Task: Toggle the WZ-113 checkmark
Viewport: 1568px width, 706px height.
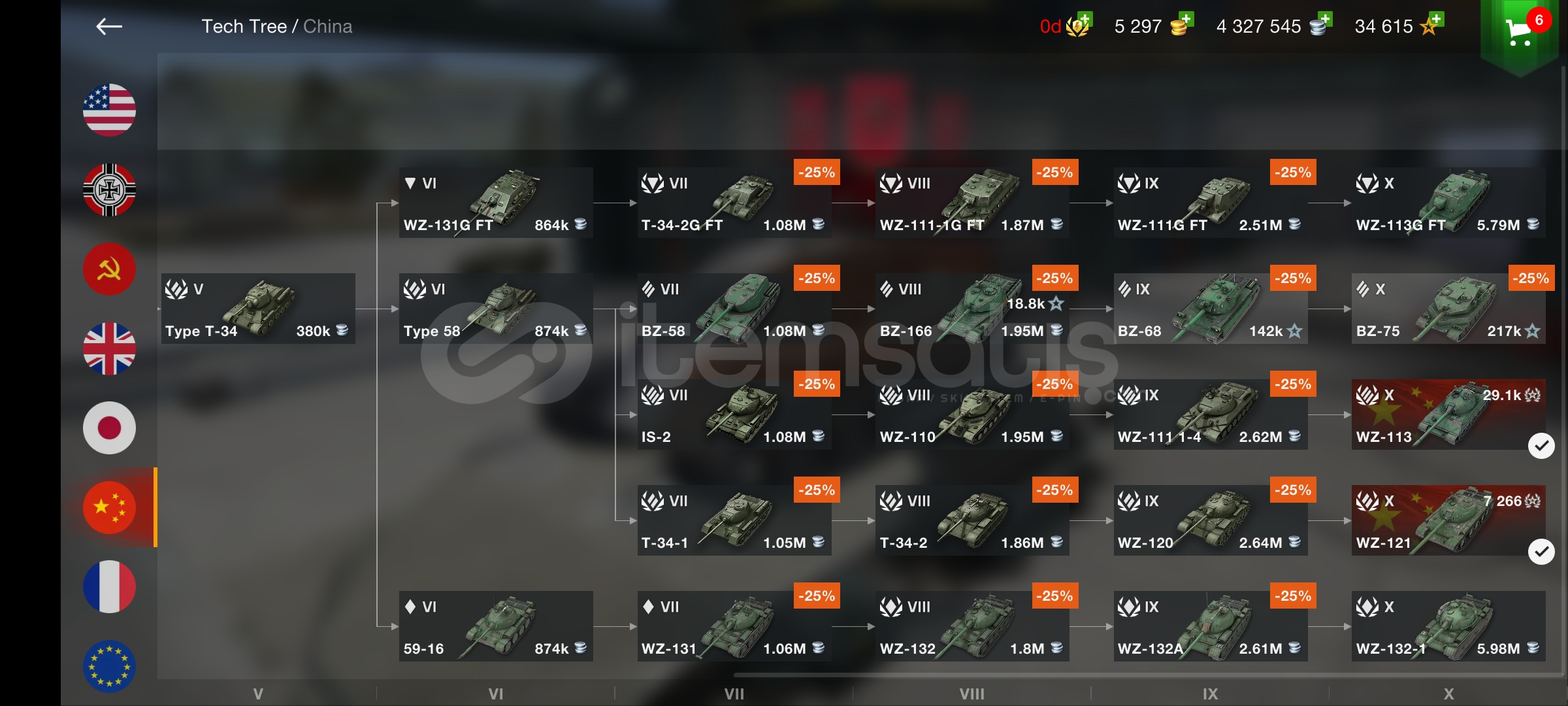Action: (x=1541, y=446)
